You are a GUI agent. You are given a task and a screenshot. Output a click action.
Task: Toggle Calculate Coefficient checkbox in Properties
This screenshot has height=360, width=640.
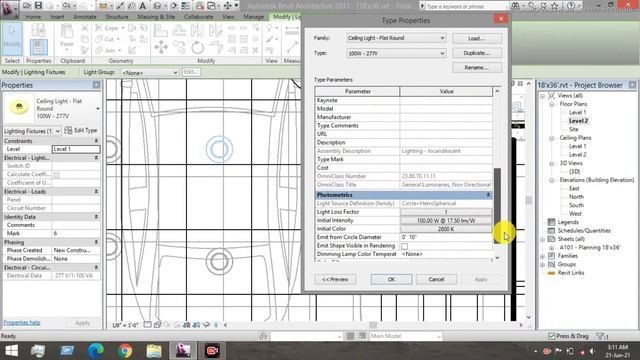click(56, 175)
